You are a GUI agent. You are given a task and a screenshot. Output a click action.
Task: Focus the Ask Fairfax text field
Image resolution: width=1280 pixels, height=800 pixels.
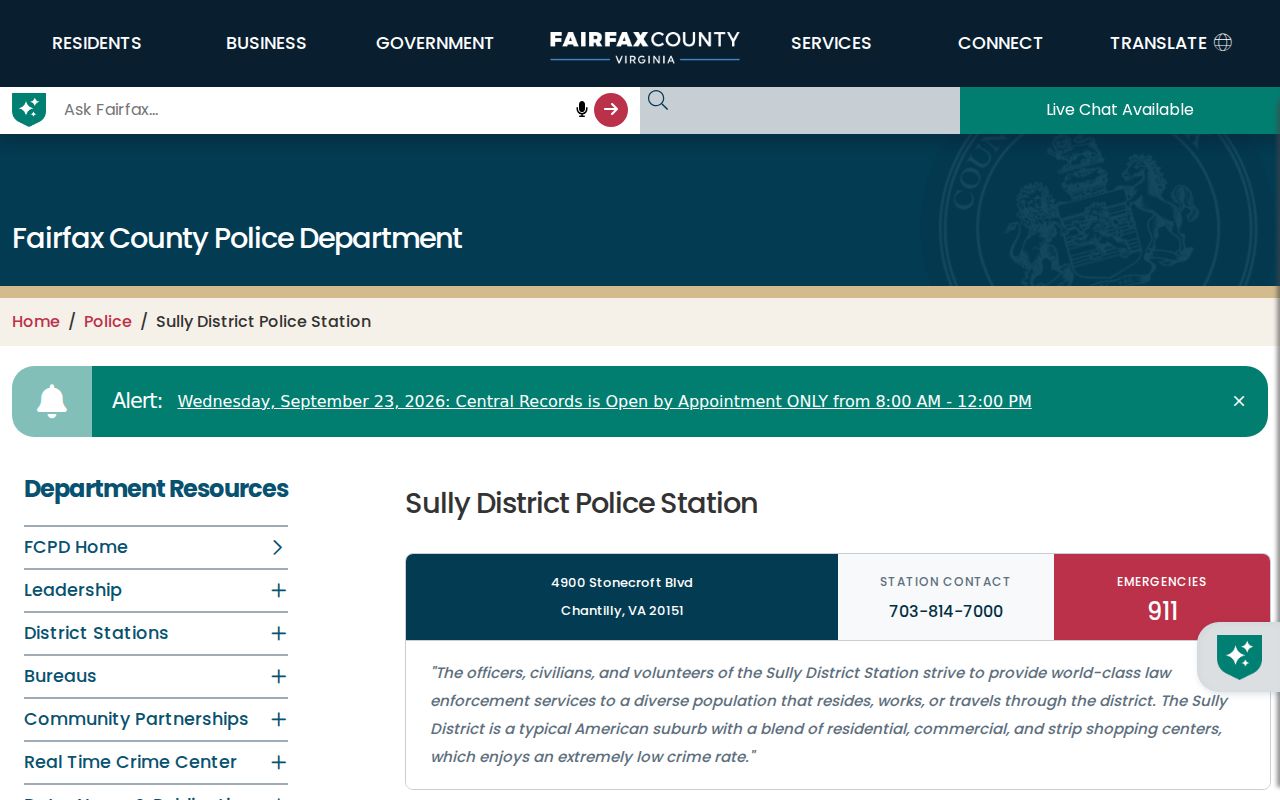tap(315, 110)
